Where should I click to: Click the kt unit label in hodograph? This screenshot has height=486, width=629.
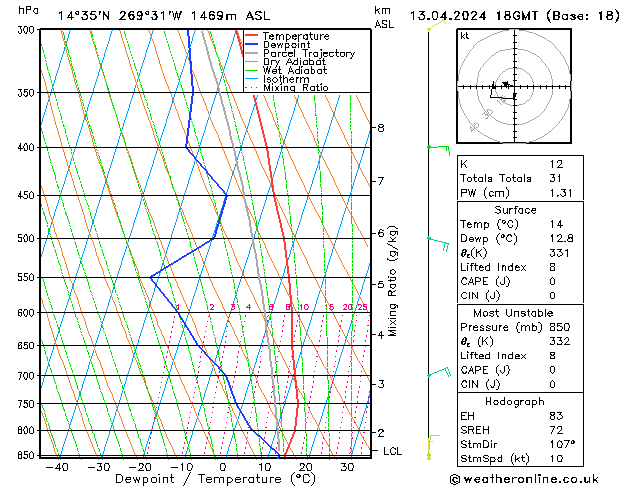pos(465,36)
